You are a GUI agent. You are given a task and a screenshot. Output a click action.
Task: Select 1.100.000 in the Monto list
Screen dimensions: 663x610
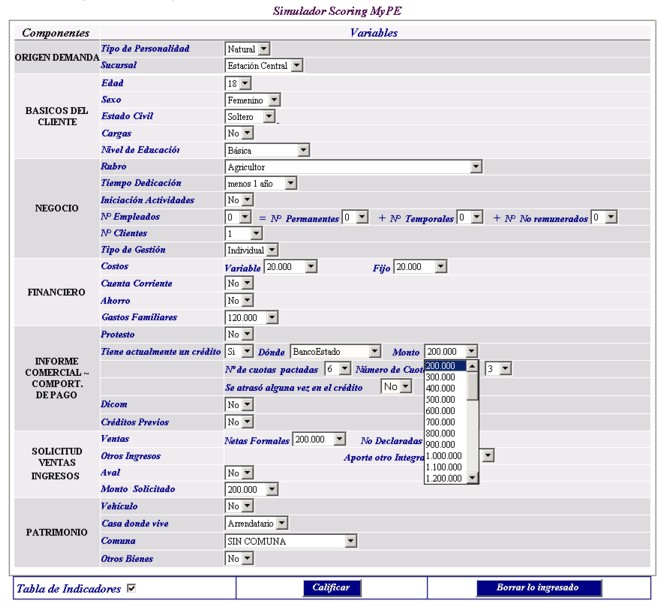[x=446, y=468]
